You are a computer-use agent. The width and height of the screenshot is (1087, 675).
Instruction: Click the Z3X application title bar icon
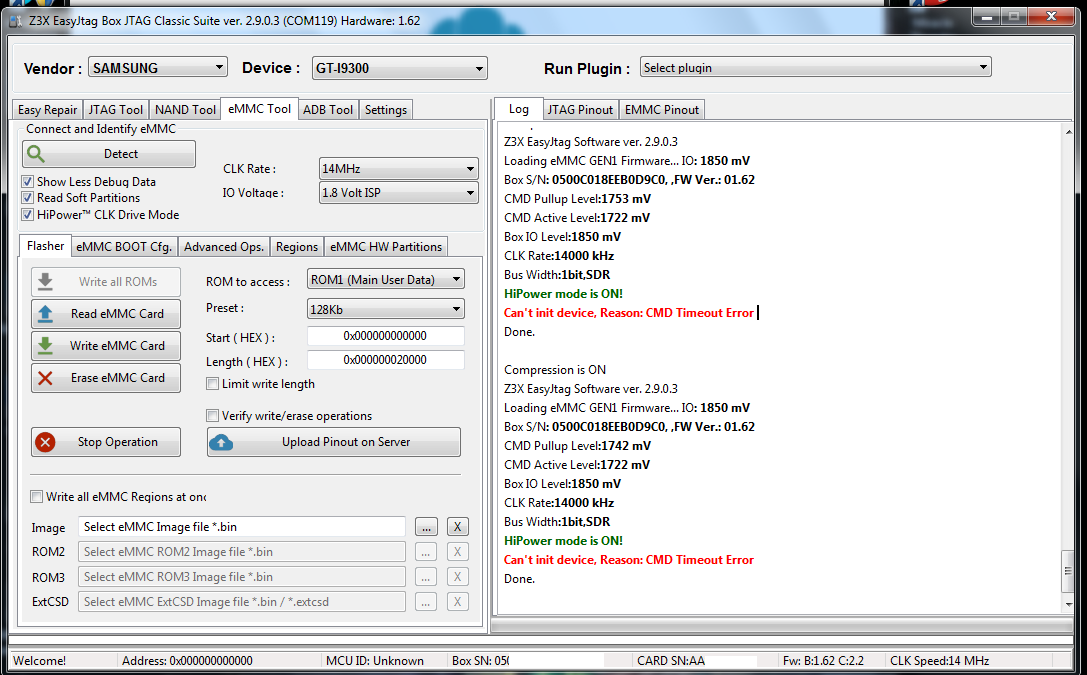(15, 21)
